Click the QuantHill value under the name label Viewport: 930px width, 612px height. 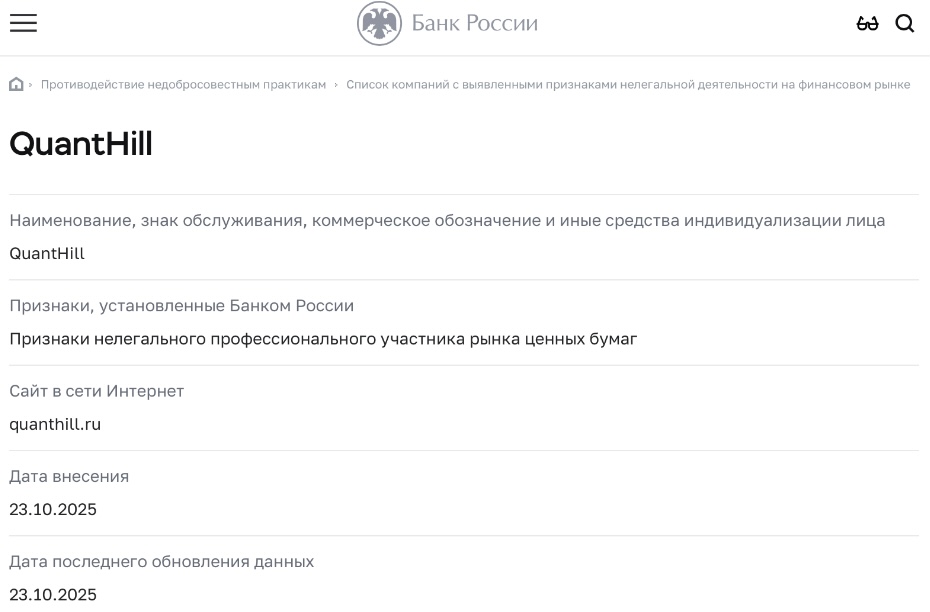47,253
